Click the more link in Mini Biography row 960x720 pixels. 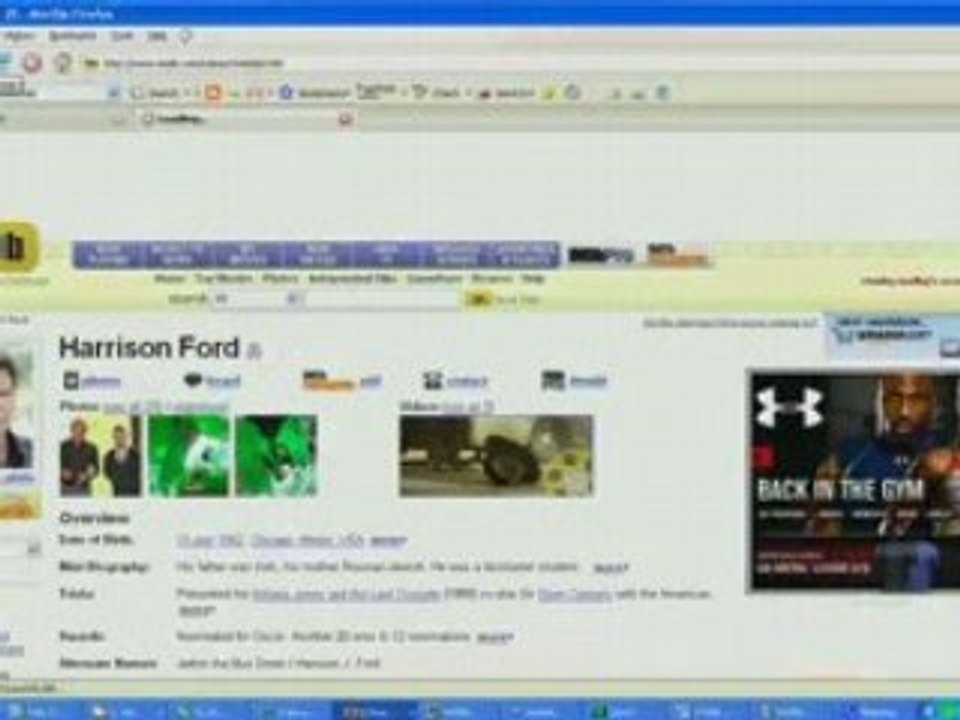[x=610, y=568]
